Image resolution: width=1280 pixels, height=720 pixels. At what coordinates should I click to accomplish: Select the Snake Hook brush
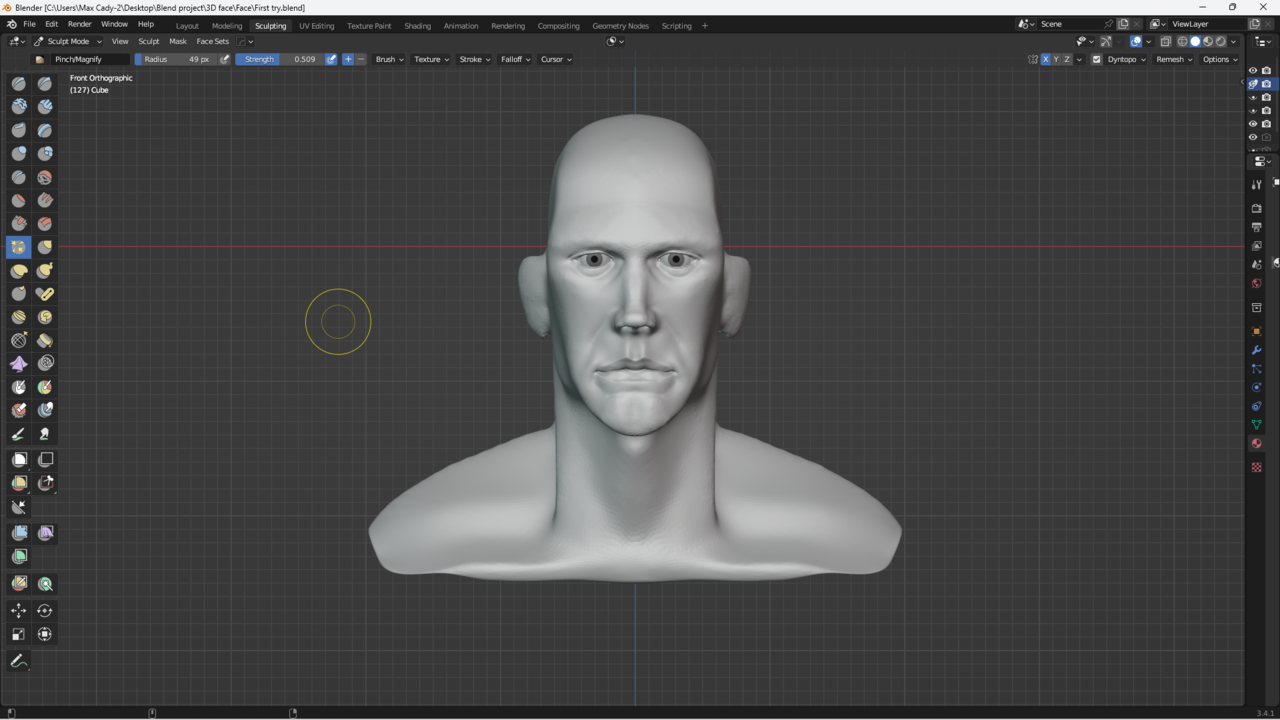coord(45,270)
